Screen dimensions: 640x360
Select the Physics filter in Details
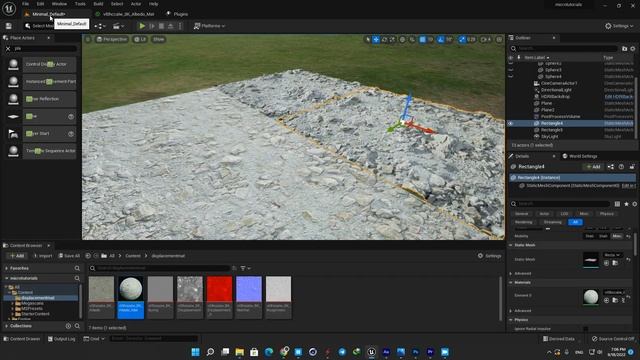(607, 213)
